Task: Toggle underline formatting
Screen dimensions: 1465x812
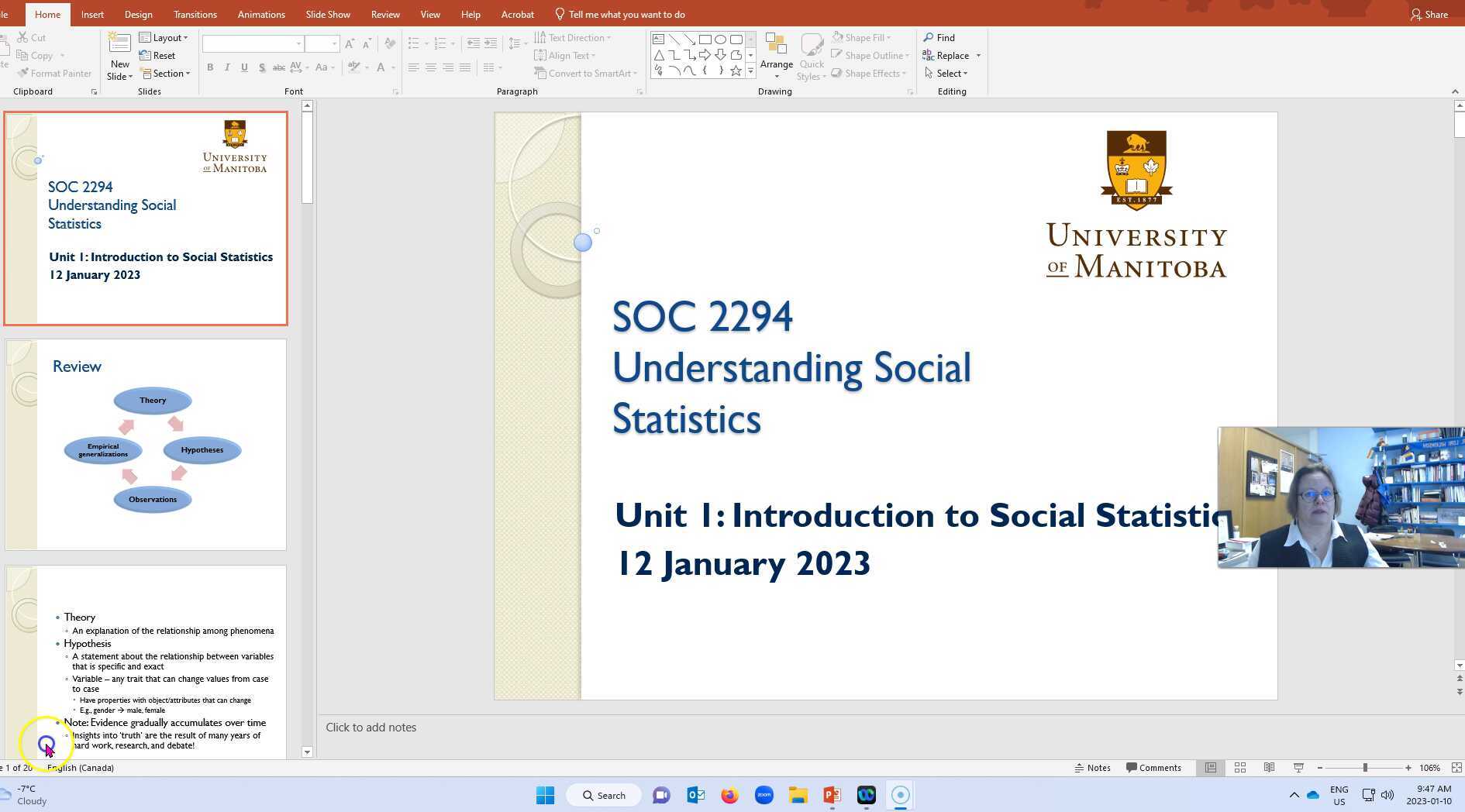Action: (x=244, y=67)
